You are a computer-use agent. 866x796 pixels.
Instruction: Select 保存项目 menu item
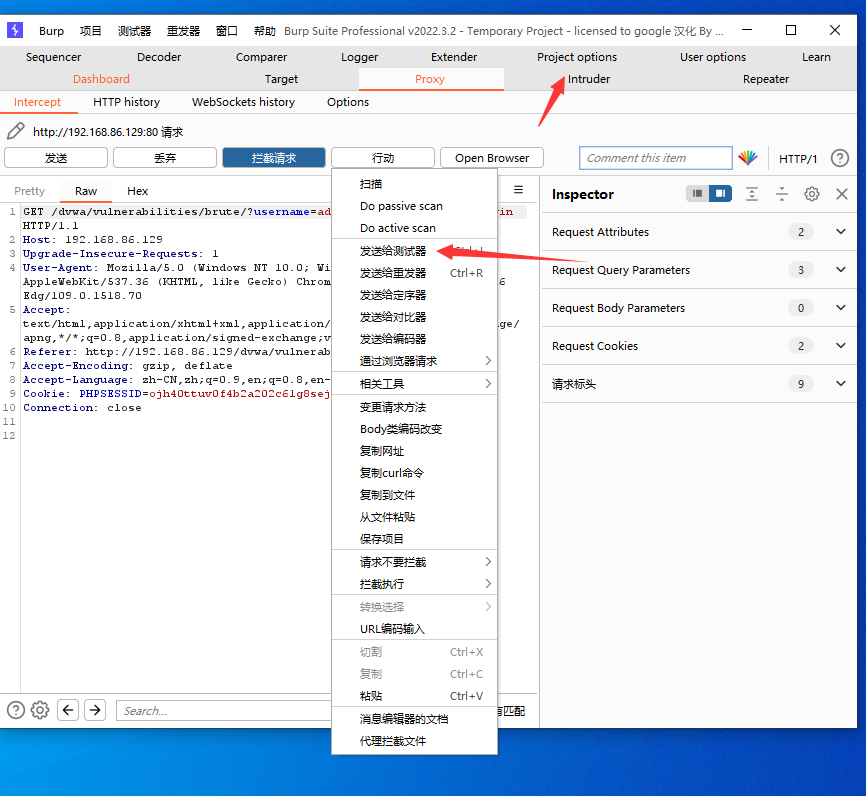(x=414, y=539)
